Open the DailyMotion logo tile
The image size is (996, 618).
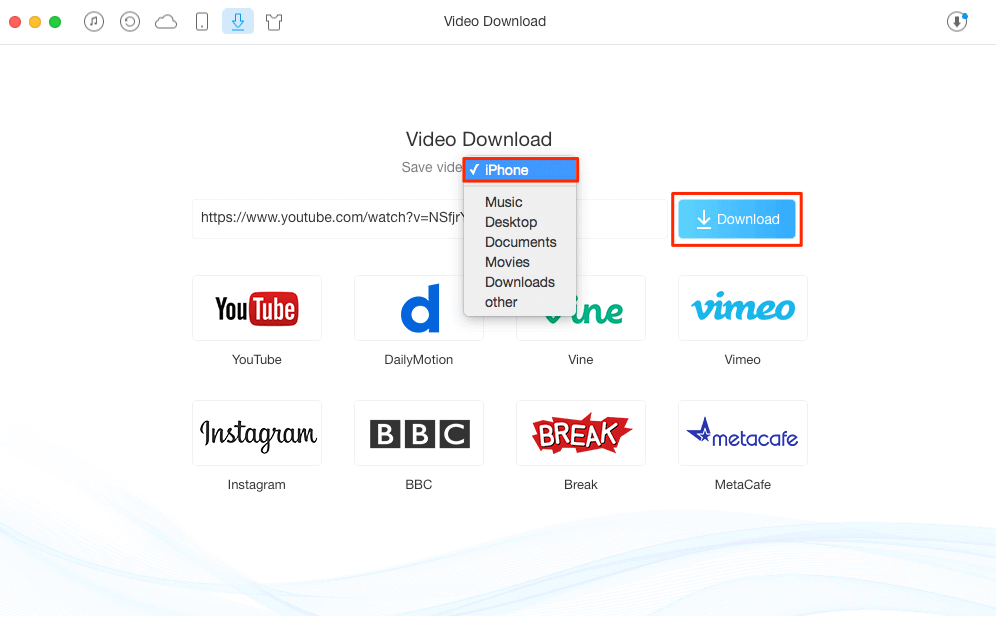(x=419, y=308)
